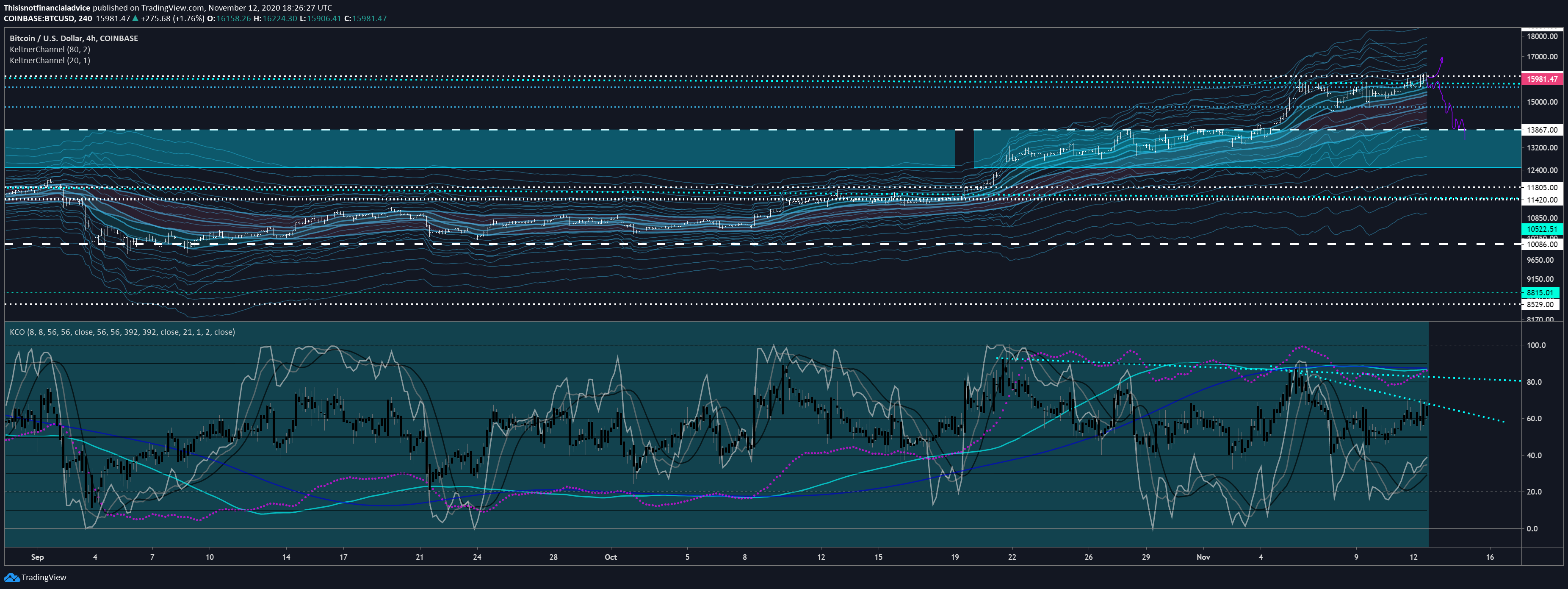Click the 40.0 oscillator scale label
The height and width of the screenshot is (589, 1568).
point(1534,455)
